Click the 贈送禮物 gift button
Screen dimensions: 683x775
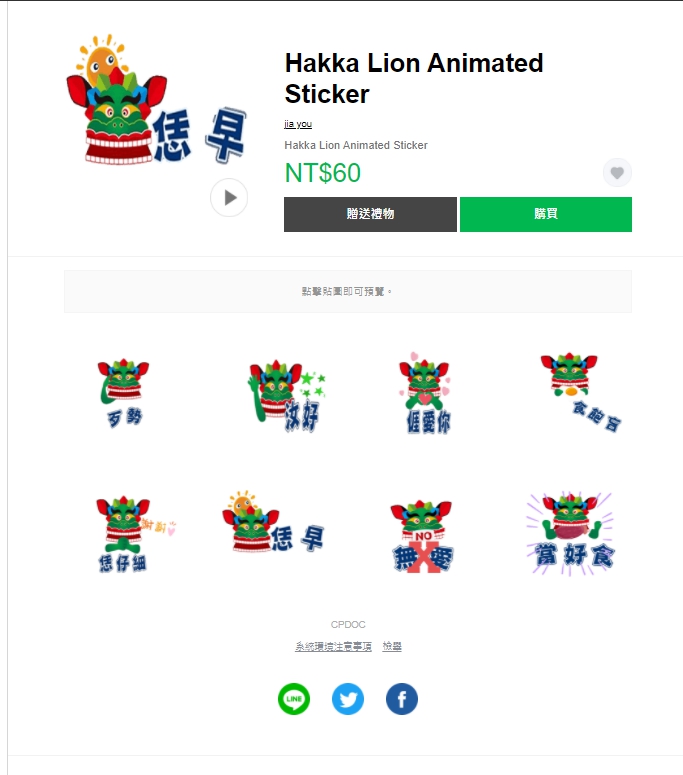(x=370, y=214)
